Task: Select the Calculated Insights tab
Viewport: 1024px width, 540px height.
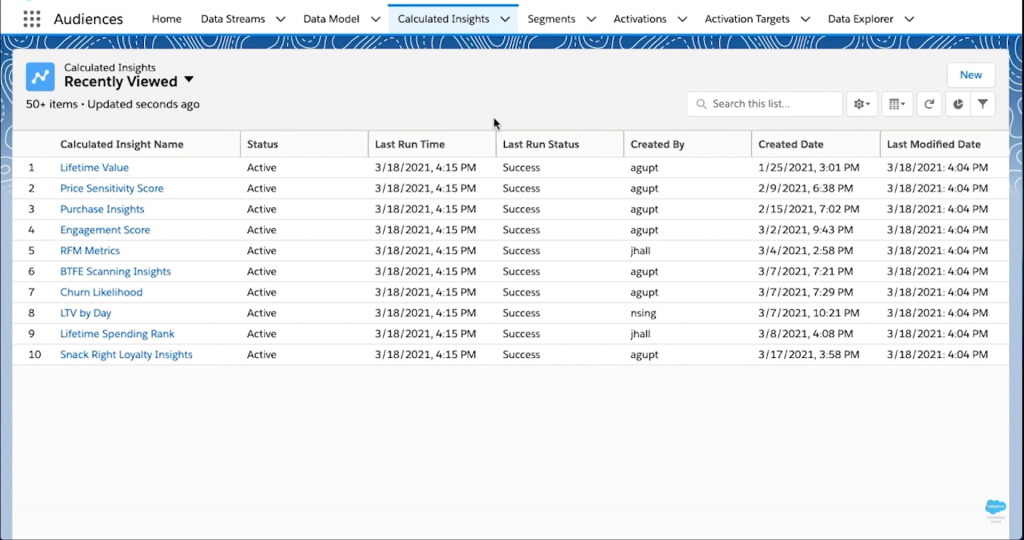Action: pos(443,19)
